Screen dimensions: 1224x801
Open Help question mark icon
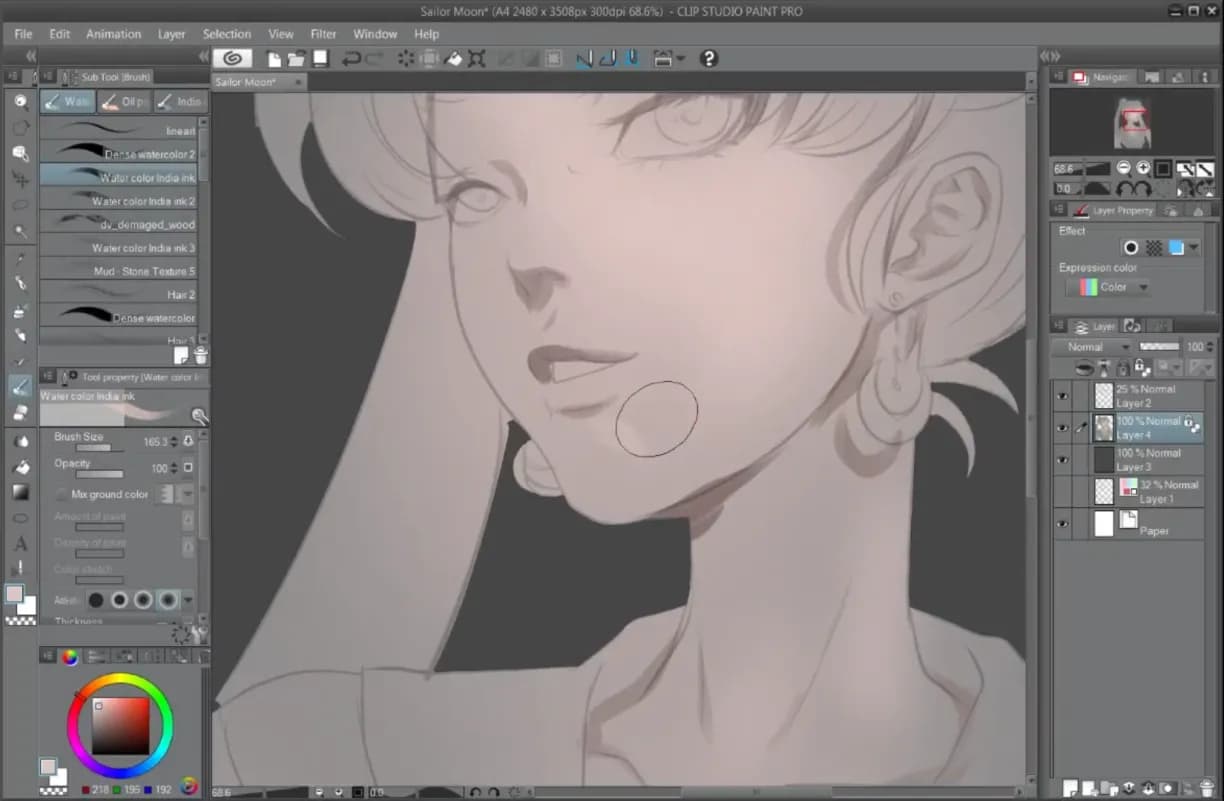click(x=709, y=59)
